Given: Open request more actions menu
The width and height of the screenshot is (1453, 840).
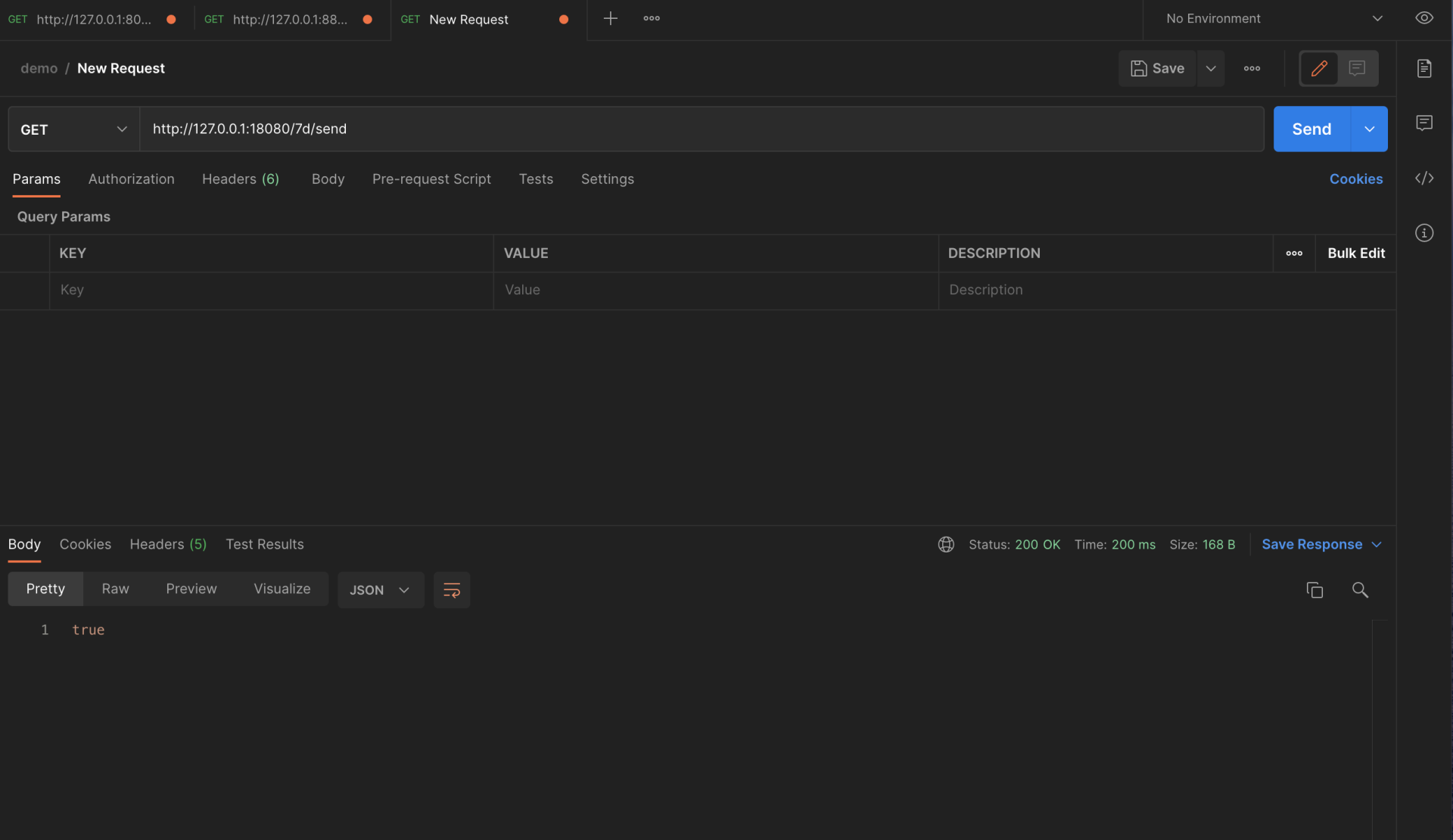Looking at the screenshot, I should [1252, 68].
